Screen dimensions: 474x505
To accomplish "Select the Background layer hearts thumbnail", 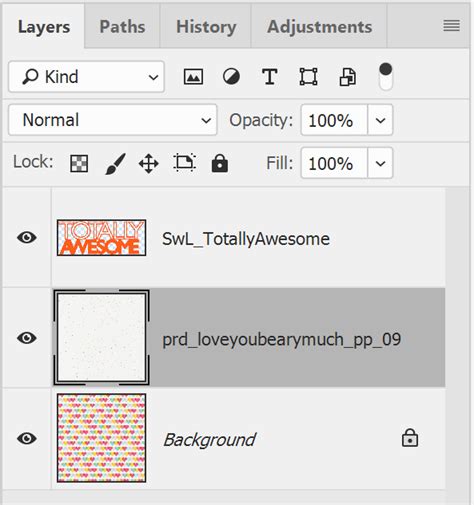I will (x=101, y=438).
